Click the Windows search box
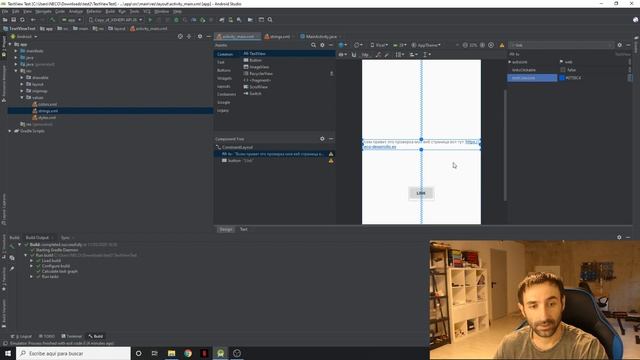 pyautogui.click(x=73, y=353)
